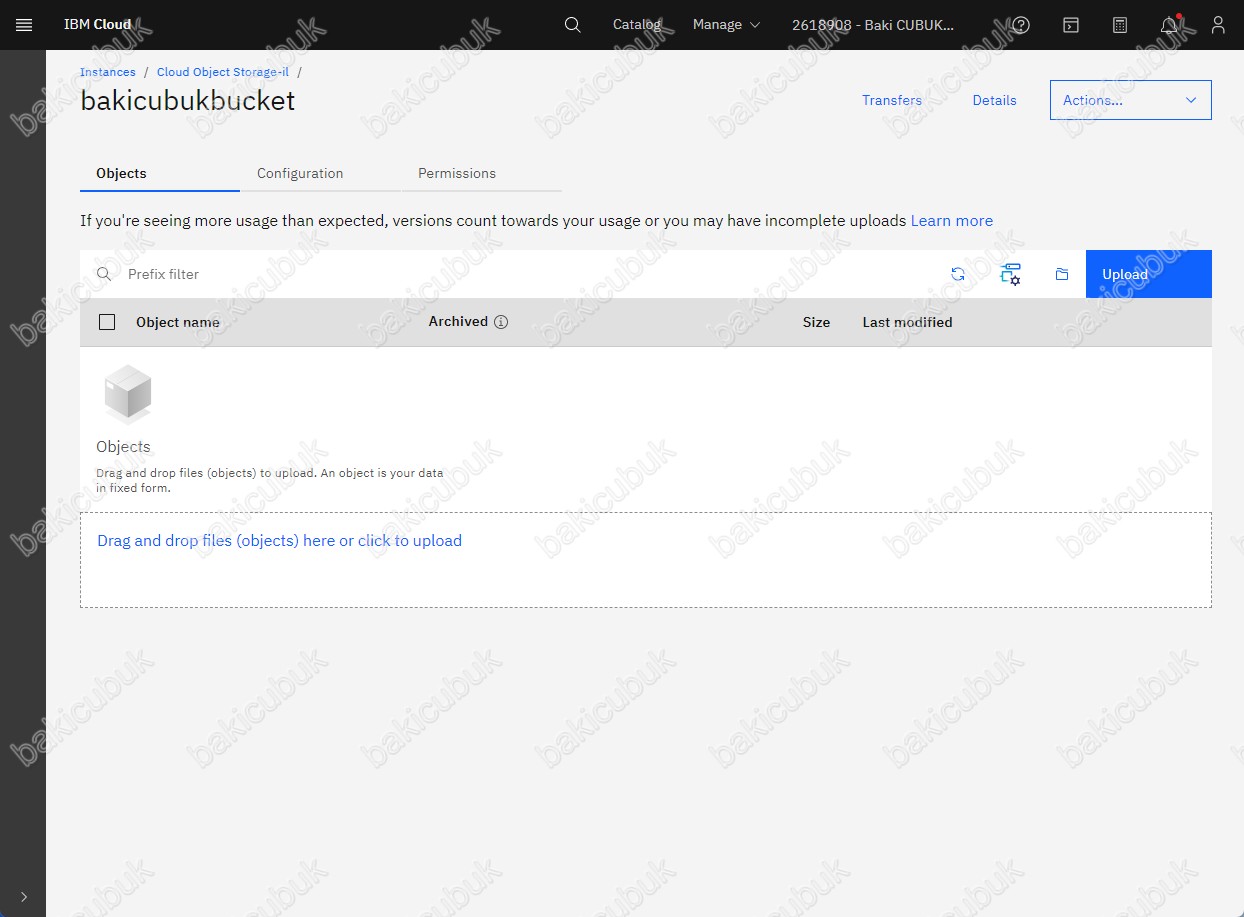Click the Objects cube illustration

point(128,394)
